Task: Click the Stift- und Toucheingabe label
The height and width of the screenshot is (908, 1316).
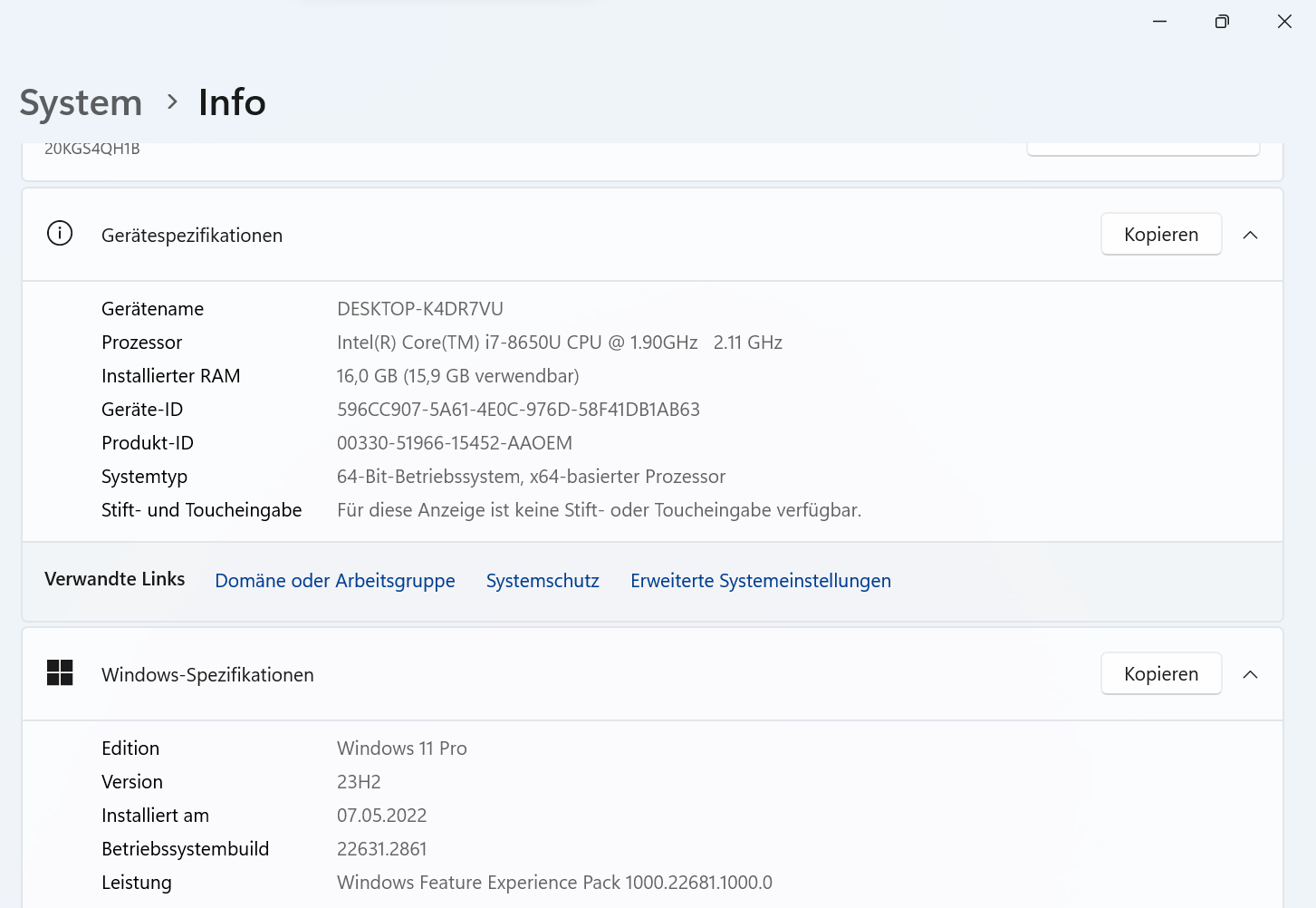Action: coord(201,510)
